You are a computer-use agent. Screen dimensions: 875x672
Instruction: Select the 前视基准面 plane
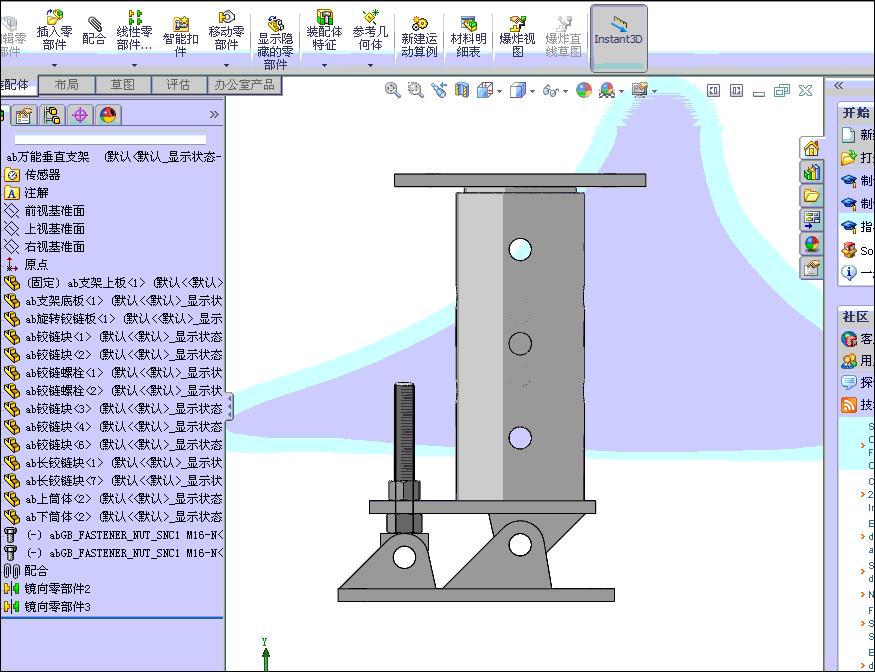point(55,210)
